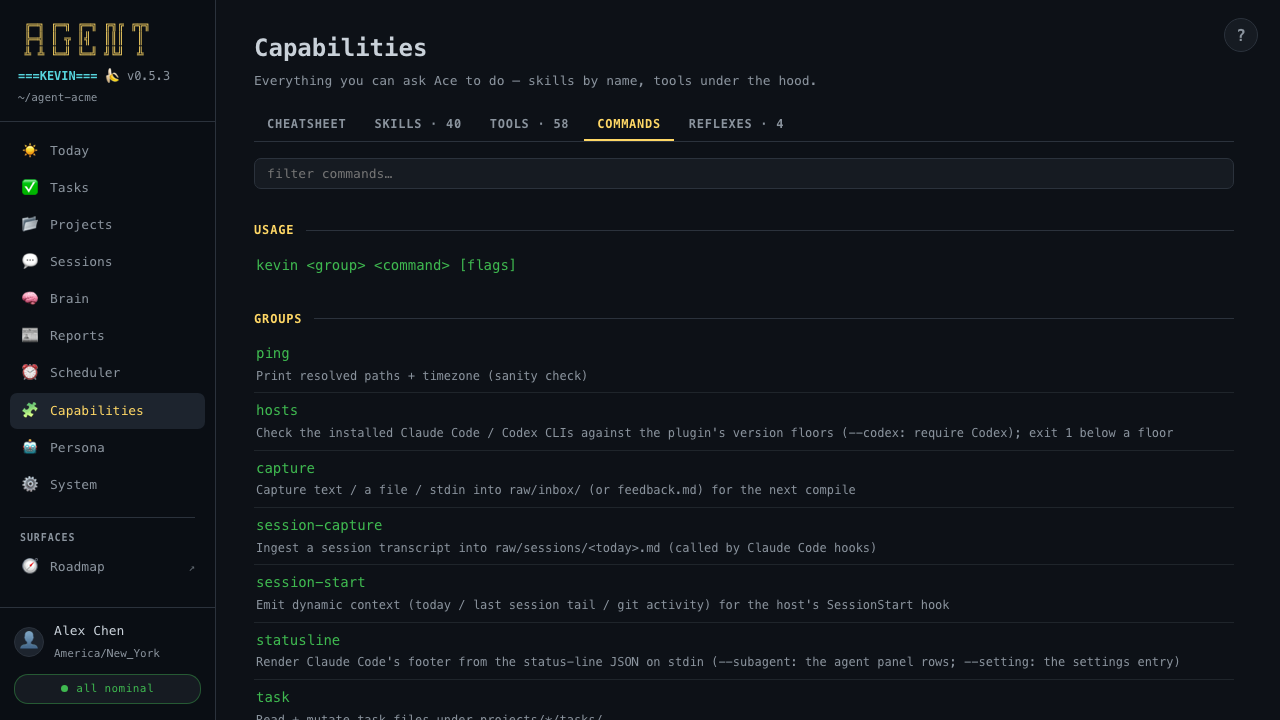Image resolution: width=1280 pixels, height=720 pixels.
Task: Click the Capabilities puzzle piece icon
Action: point(30,410)
